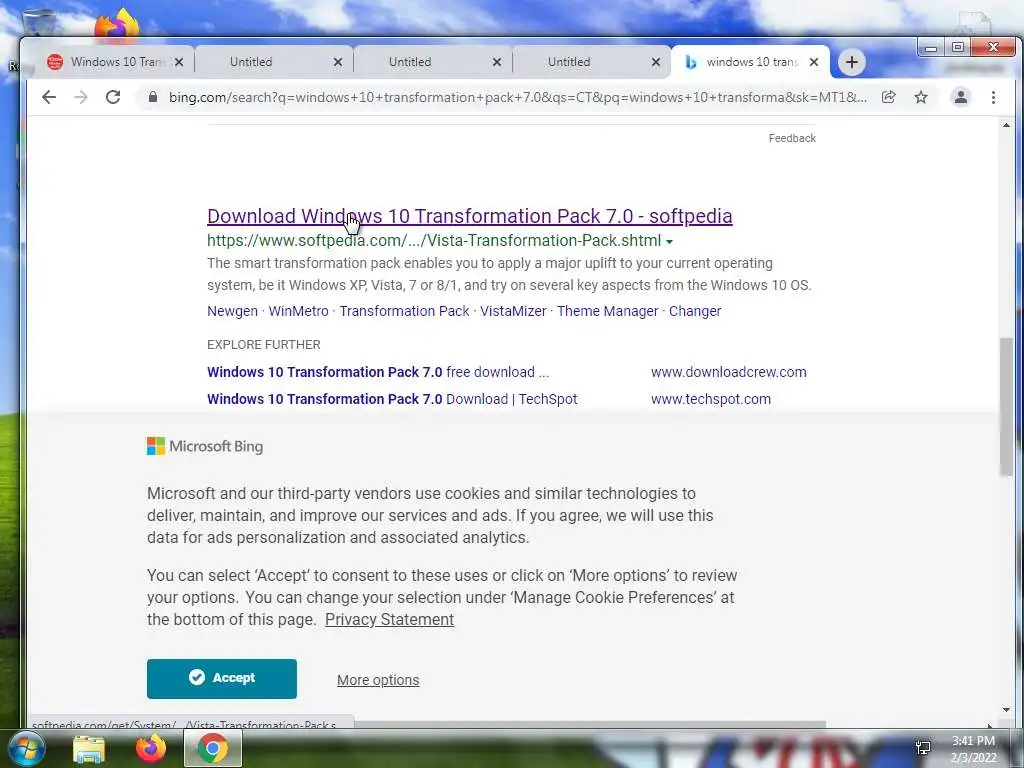Image resolution: width=1024 pixels, height=768 pixels.
Task: Open the TechSpot download link
Action: click(392, 399)
